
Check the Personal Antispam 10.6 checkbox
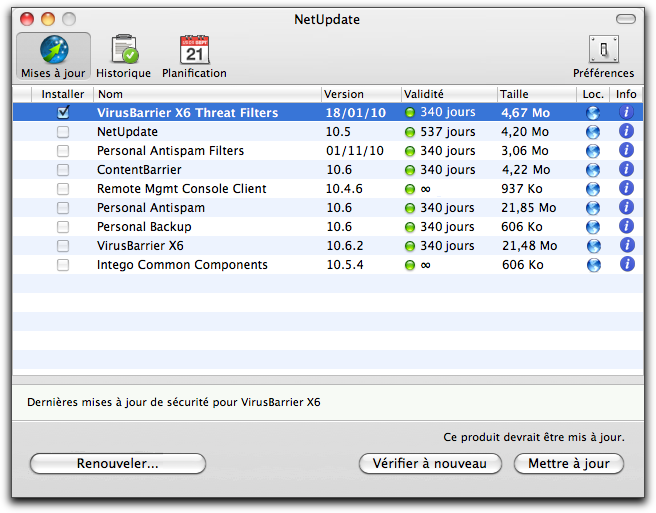point(63,208)
